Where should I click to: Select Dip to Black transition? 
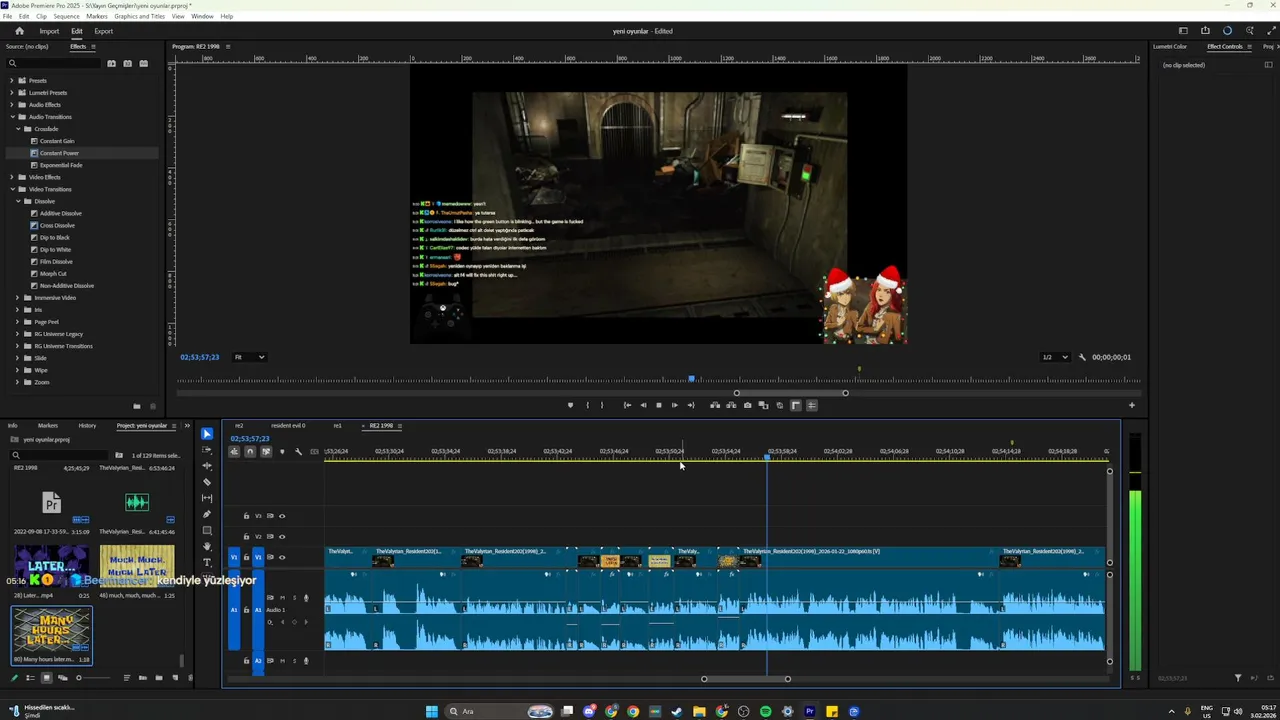click(x=55, y=237)
